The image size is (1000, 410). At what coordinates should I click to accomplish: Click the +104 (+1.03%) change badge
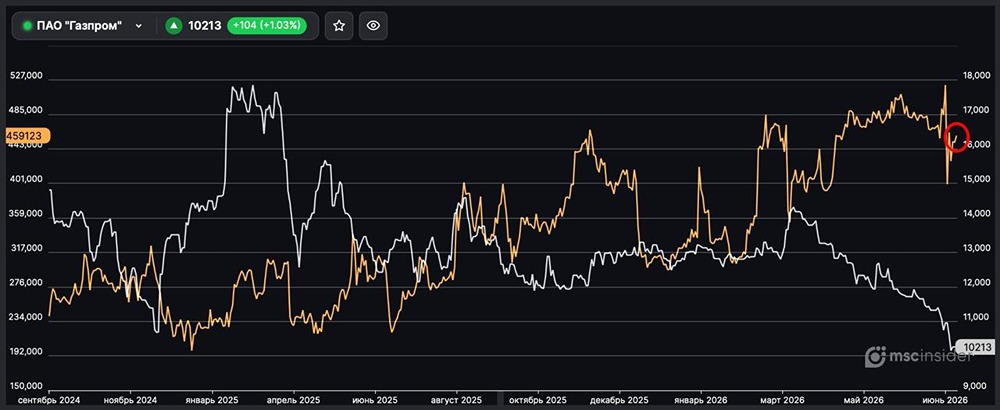click(268, 26)
